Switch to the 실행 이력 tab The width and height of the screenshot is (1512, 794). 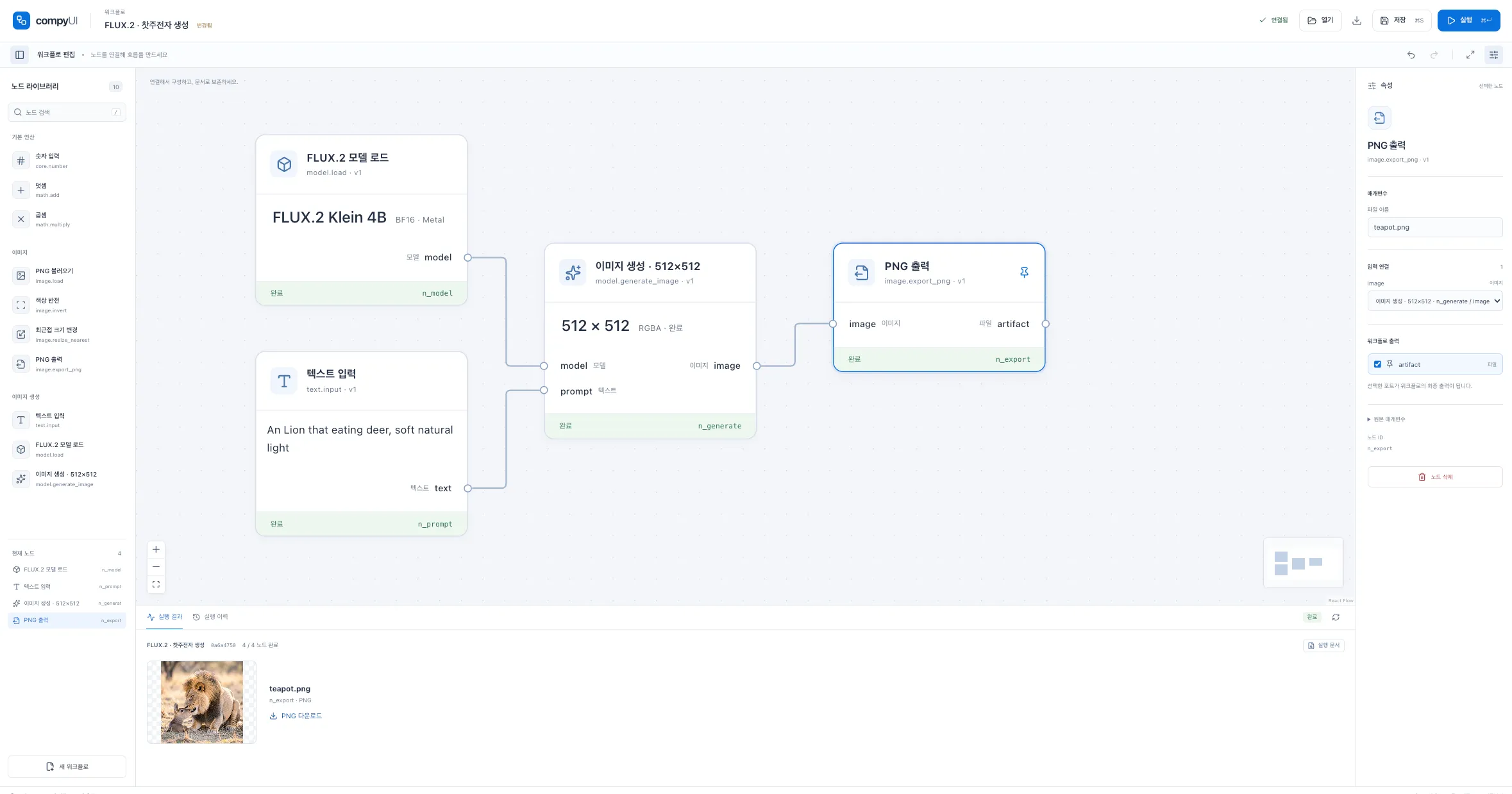(210, 617)
